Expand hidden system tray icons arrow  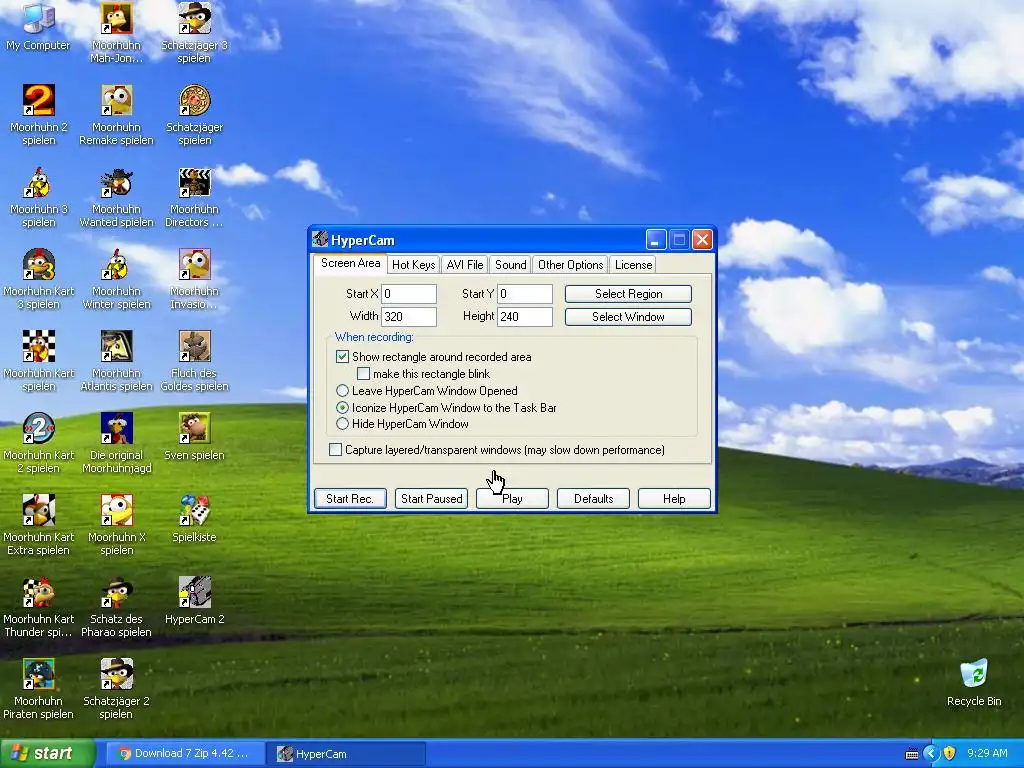pyautogui.click(x=931, y=754)
